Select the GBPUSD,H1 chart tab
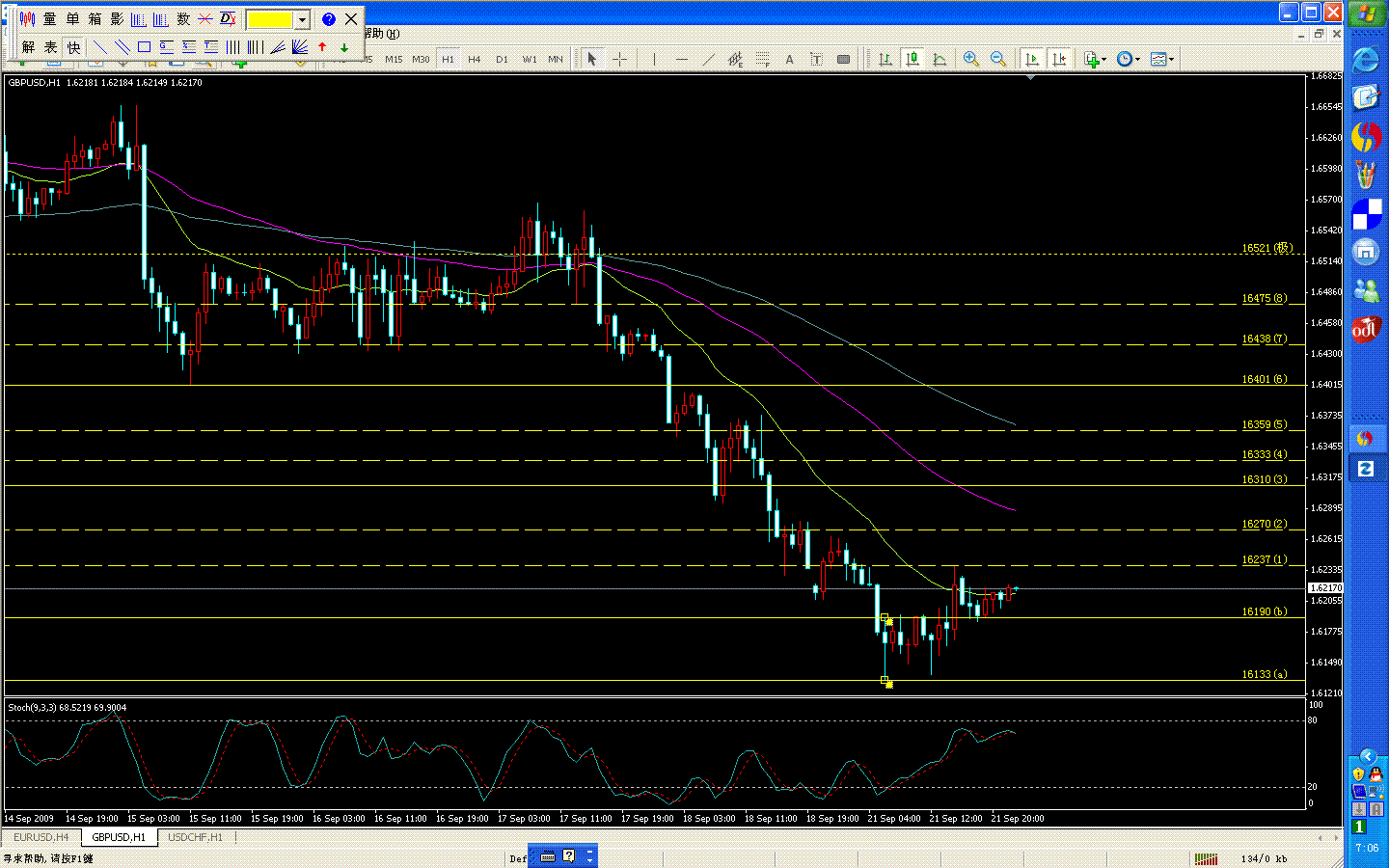The width and height of the screenshot is (1389, 868). 119,837
